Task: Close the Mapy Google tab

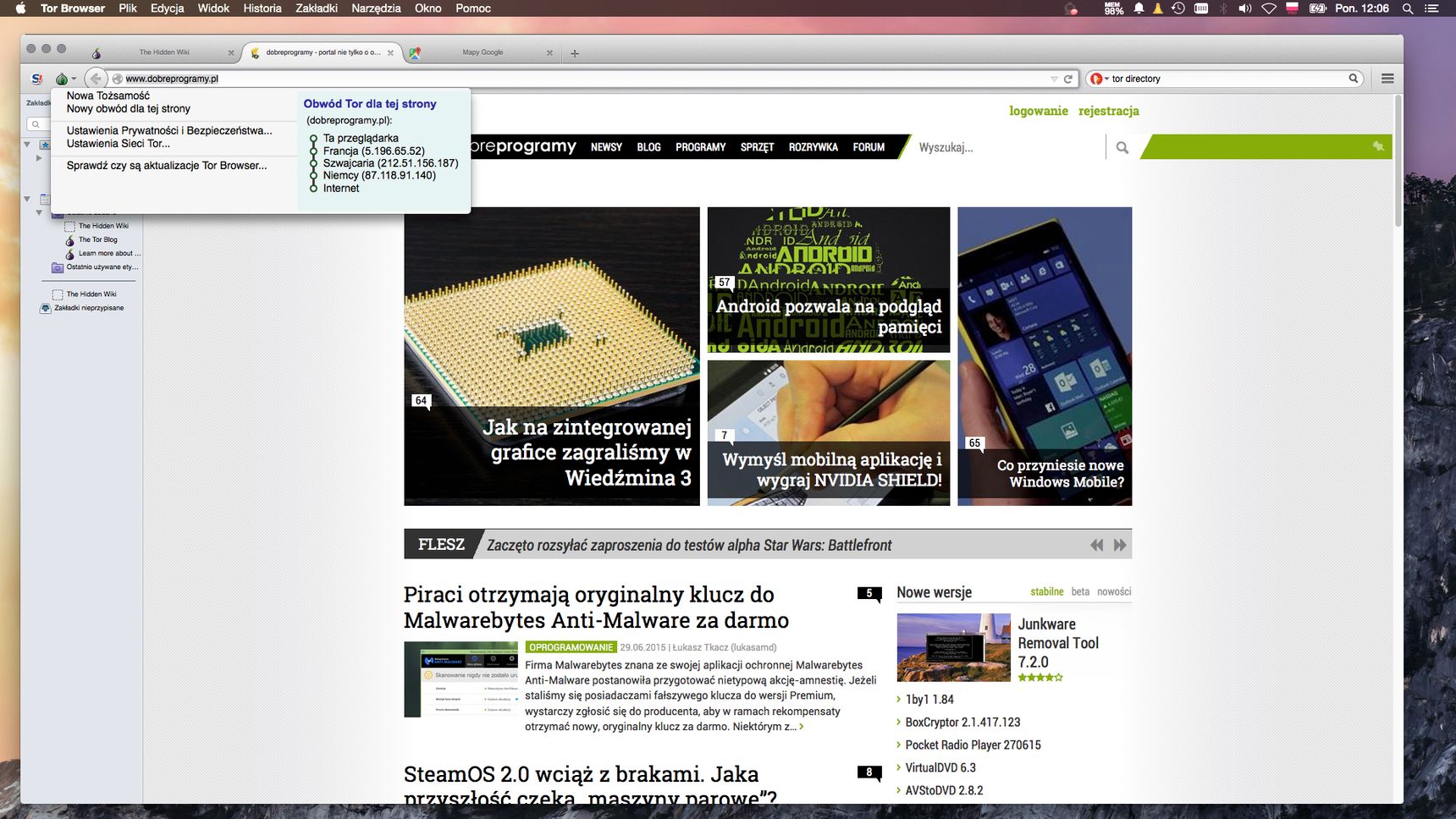Action: tap(549, 52)
